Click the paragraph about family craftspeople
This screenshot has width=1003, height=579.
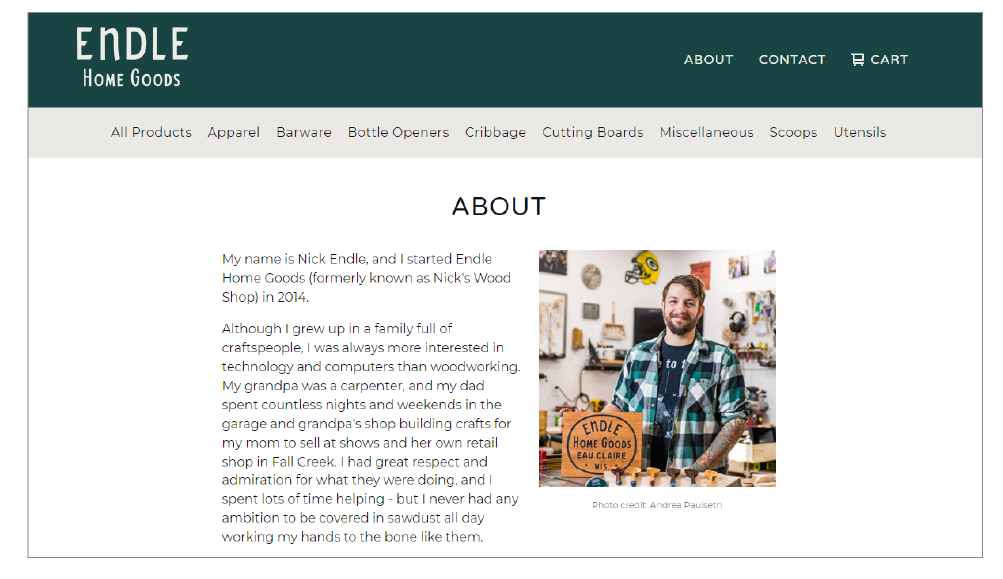(371, 432)
